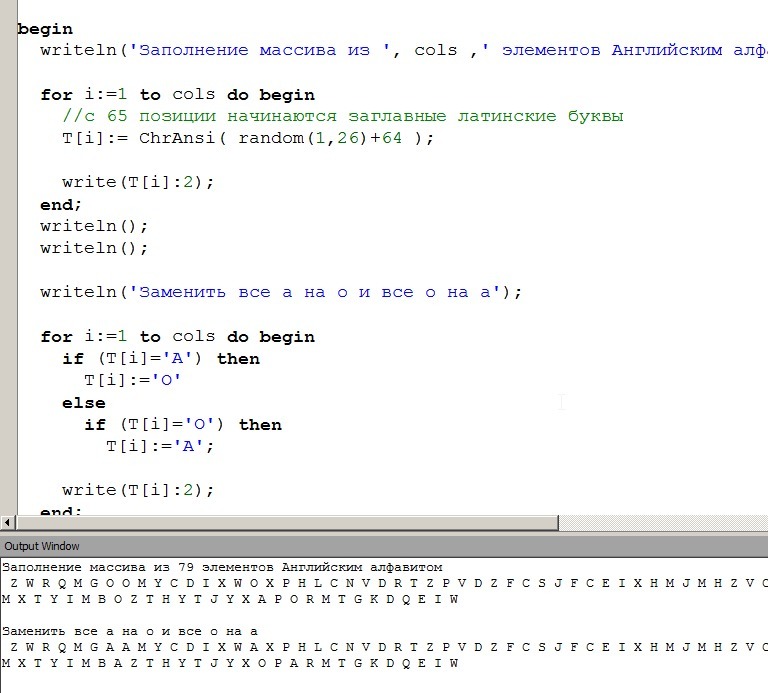Click the Output Window panel title
Screen dimensions: 768x693
[x=42, y=546]
